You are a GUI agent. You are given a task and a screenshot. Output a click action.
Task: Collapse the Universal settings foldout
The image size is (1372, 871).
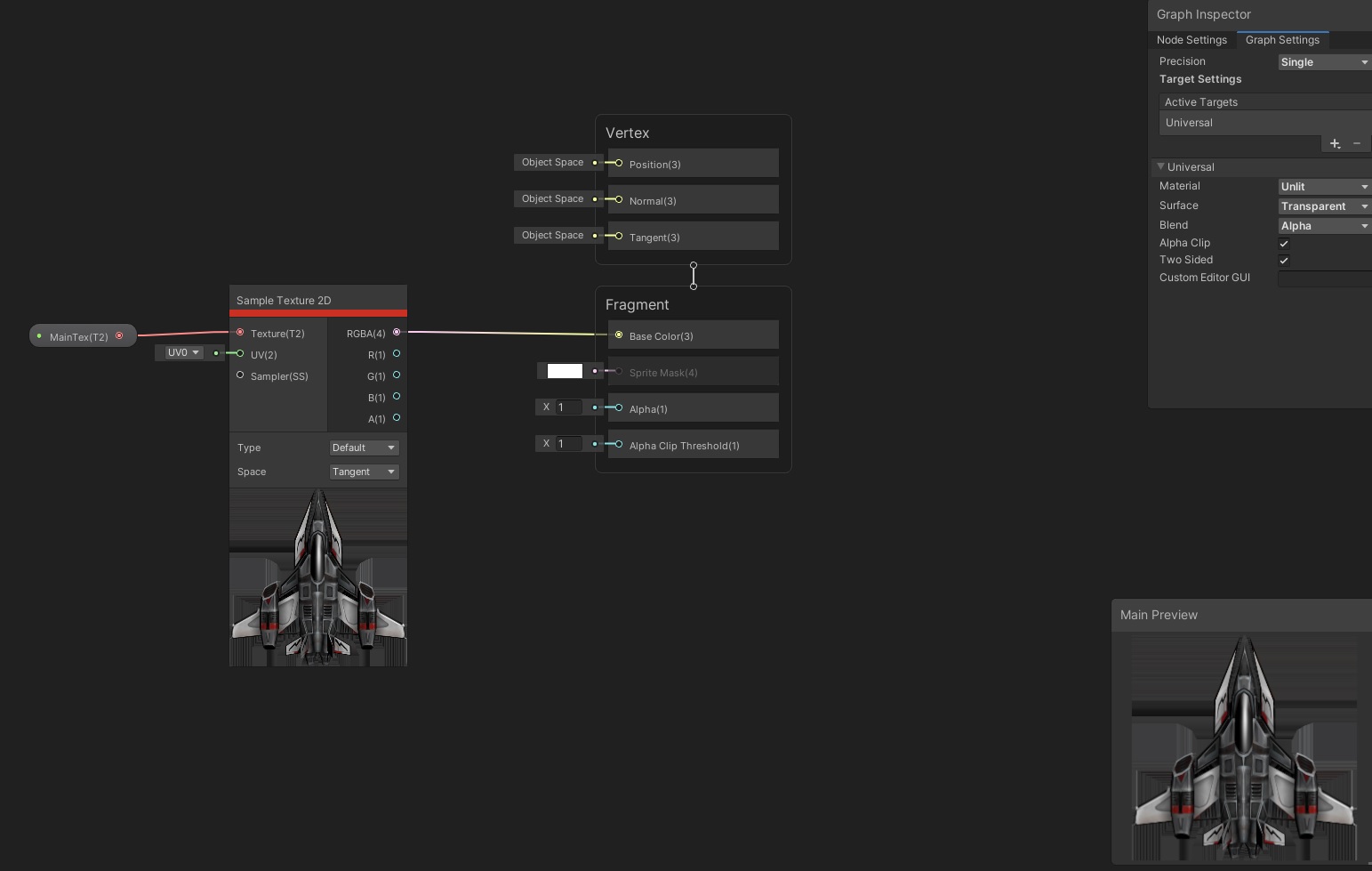coord(1160,167)
